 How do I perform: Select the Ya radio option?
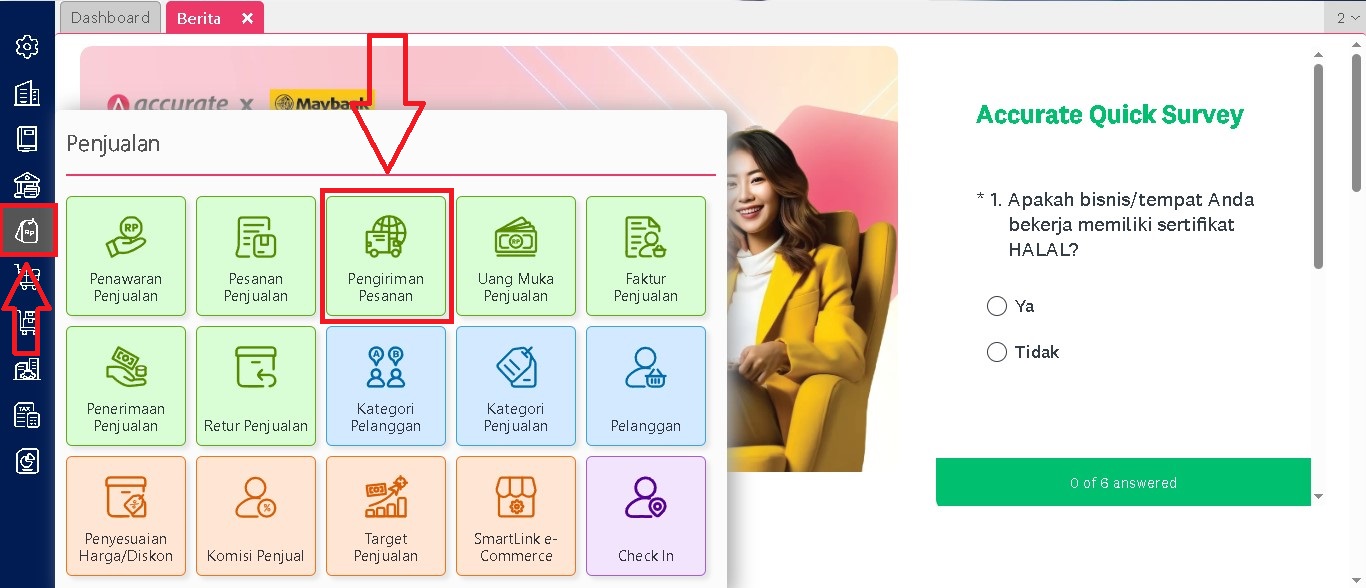pyautogui.click(x=996, y=306)
